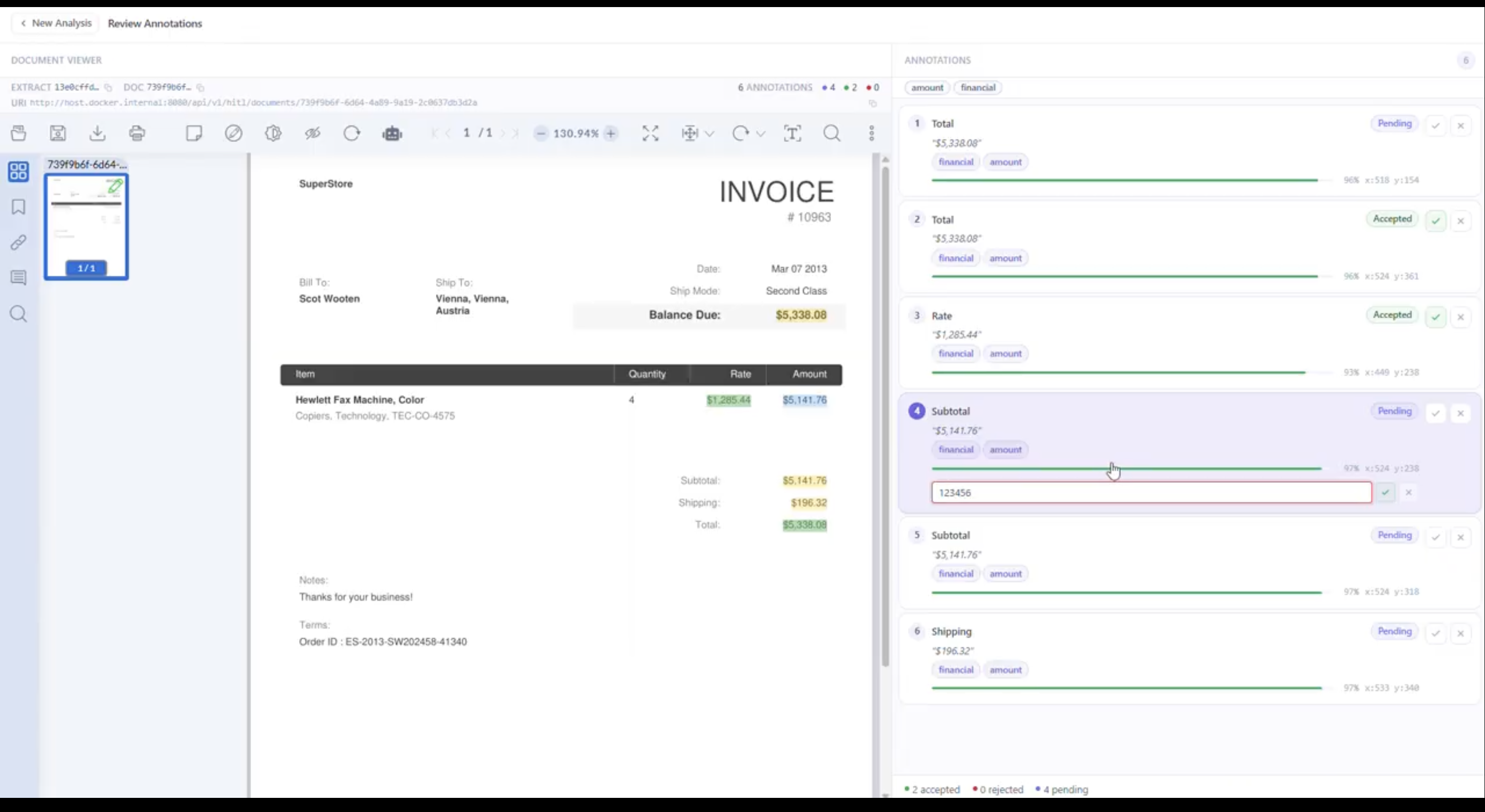This screenshot has width=1485, height=812.
Task: Print the invoice document
Action: (x=137, y=133)
